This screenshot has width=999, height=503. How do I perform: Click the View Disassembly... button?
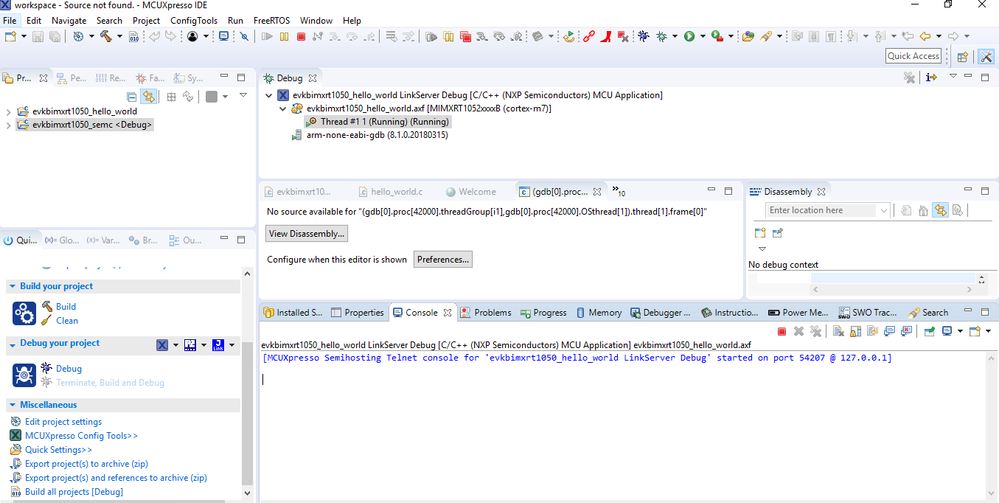point(307,234)
